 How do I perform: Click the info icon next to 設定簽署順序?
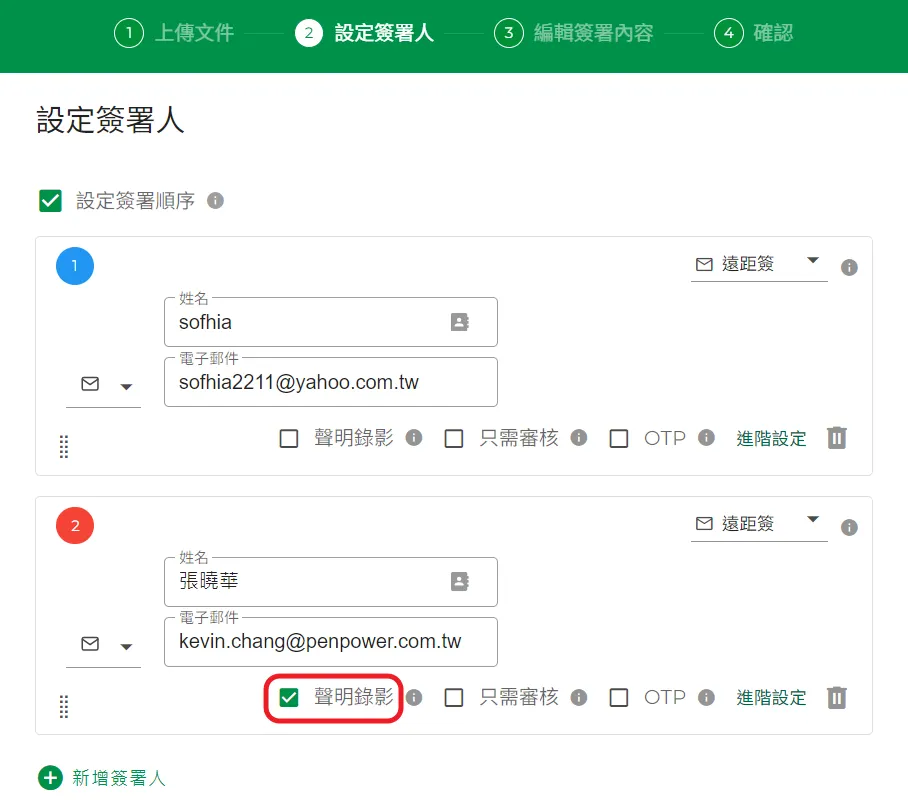(216, 200)
